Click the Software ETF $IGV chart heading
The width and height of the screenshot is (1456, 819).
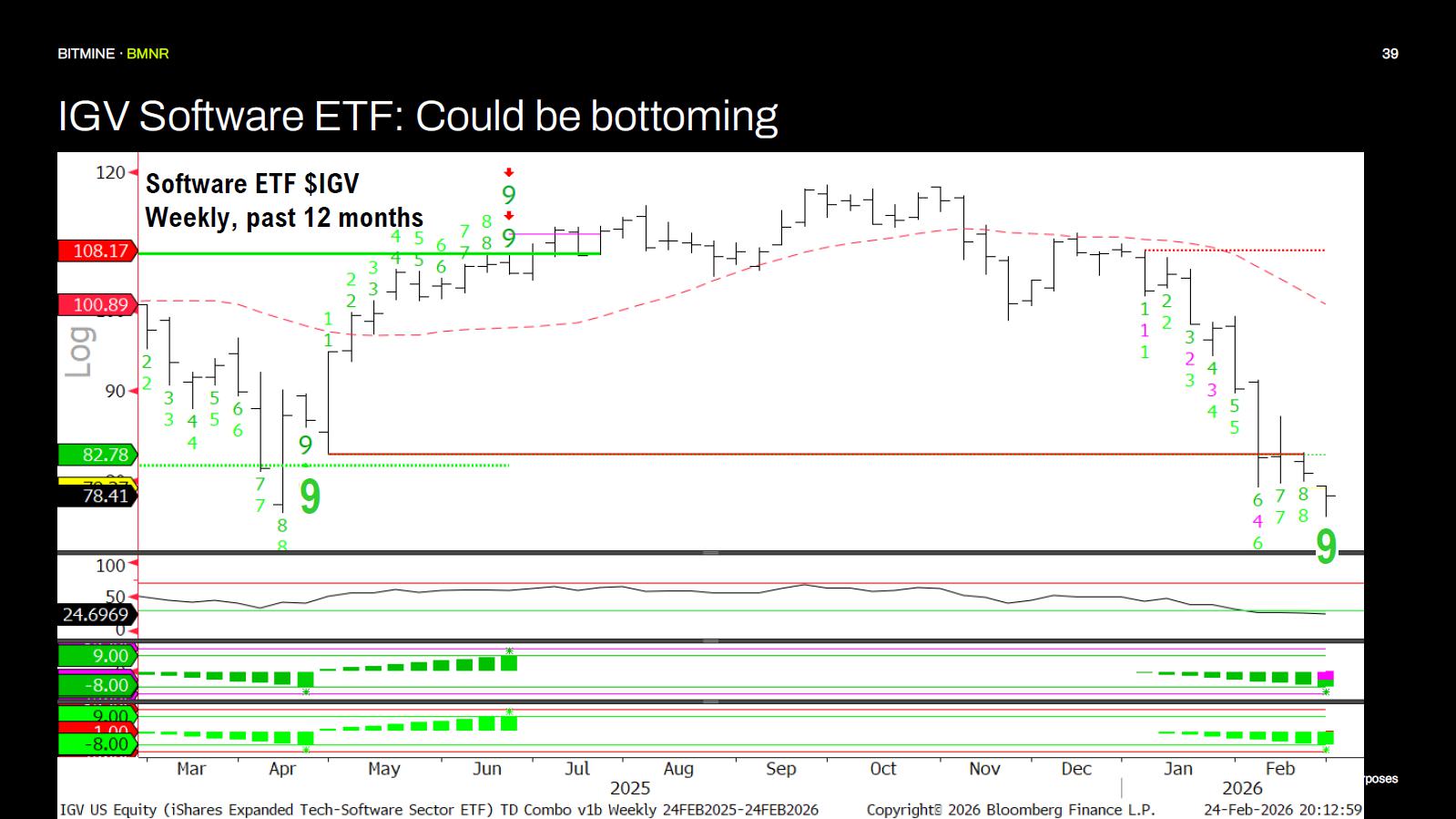[x=252, y=184]
